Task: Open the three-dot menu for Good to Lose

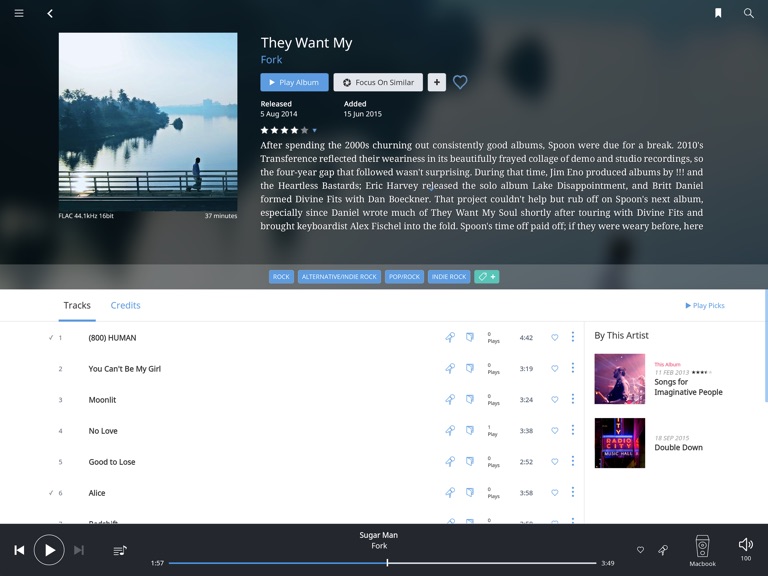Action: coord(573,461)
